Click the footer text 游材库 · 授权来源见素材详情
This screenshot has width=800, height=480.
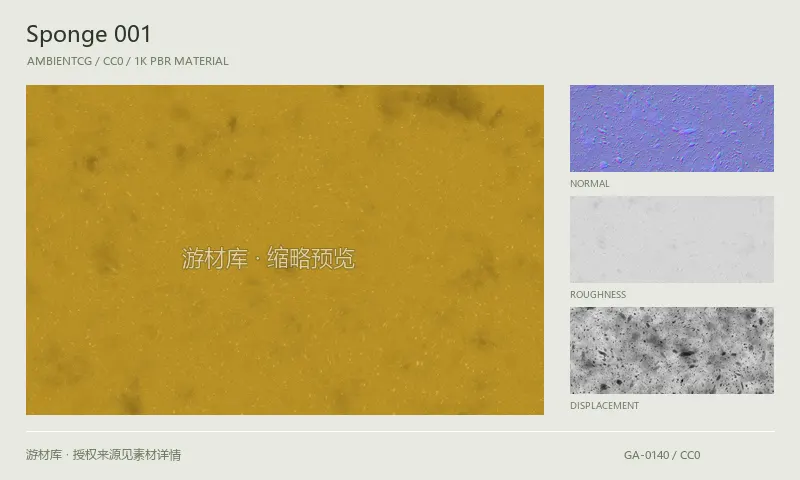[x=104, y=454]
